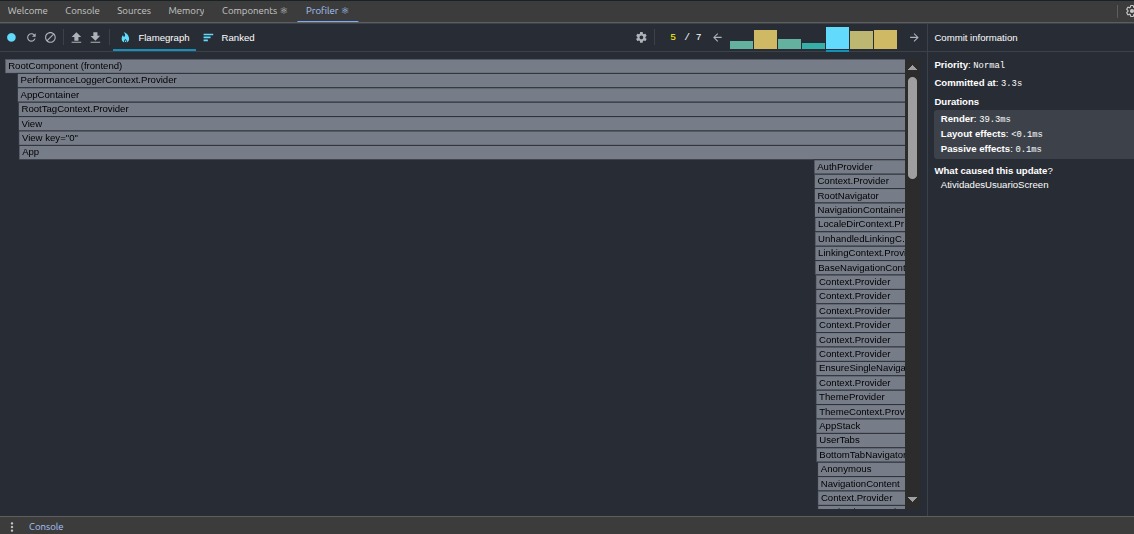Click the blue record profiling button

tap(12, 38)
